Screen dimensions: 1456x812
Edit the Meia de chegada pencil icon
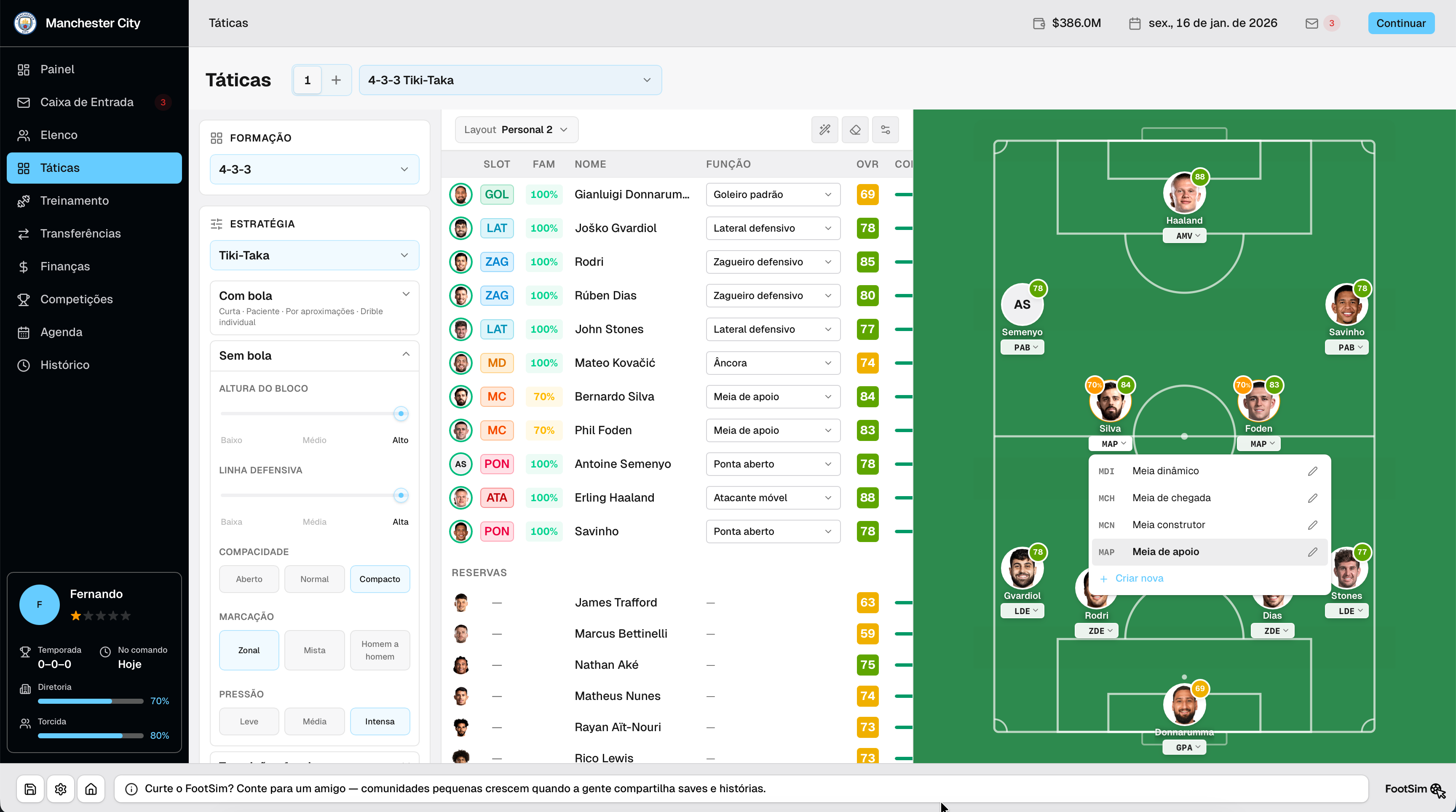click(x=1312, y=498)
